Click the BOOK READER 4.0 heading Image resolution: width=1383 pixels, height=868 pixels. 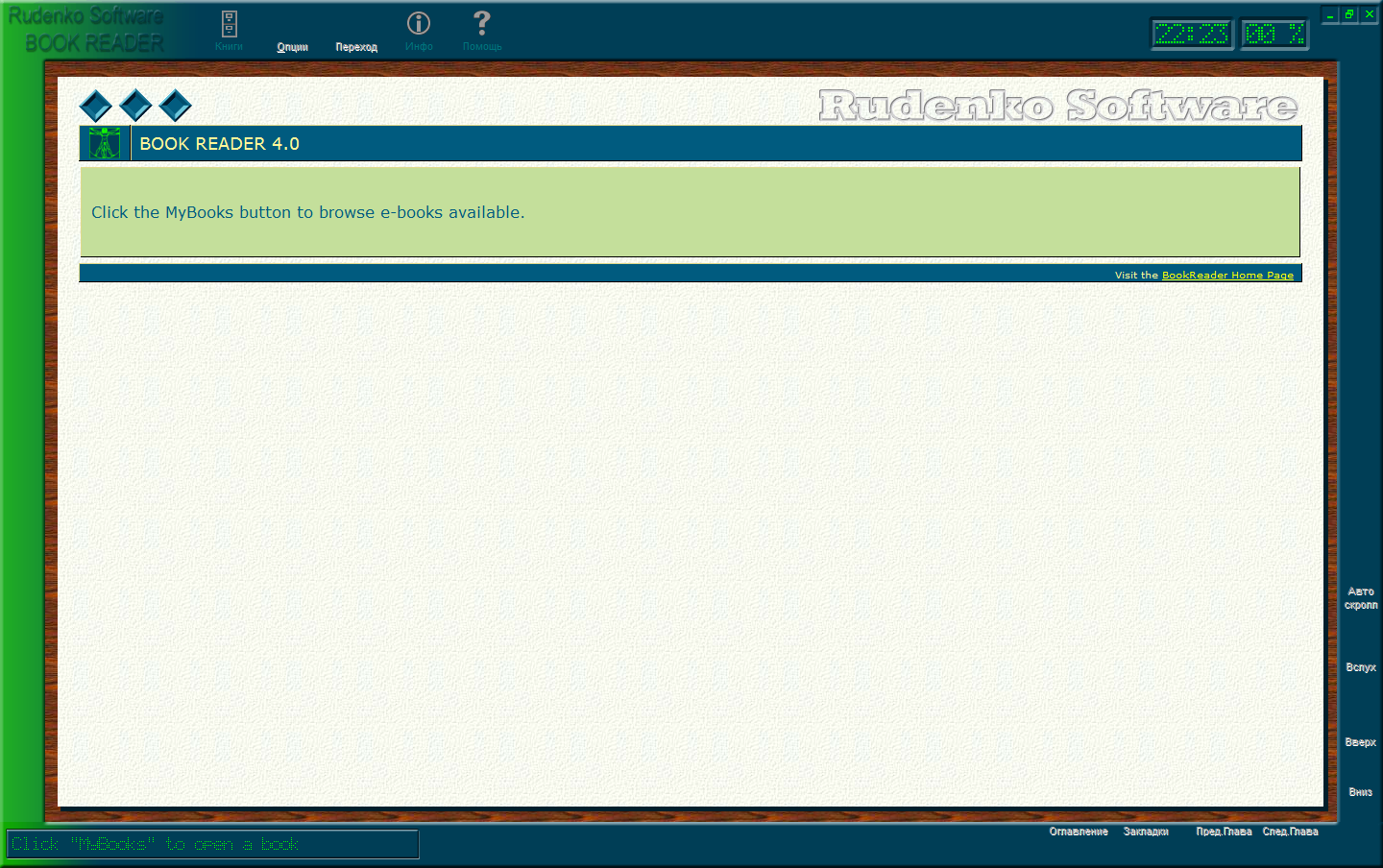[220, 144]
